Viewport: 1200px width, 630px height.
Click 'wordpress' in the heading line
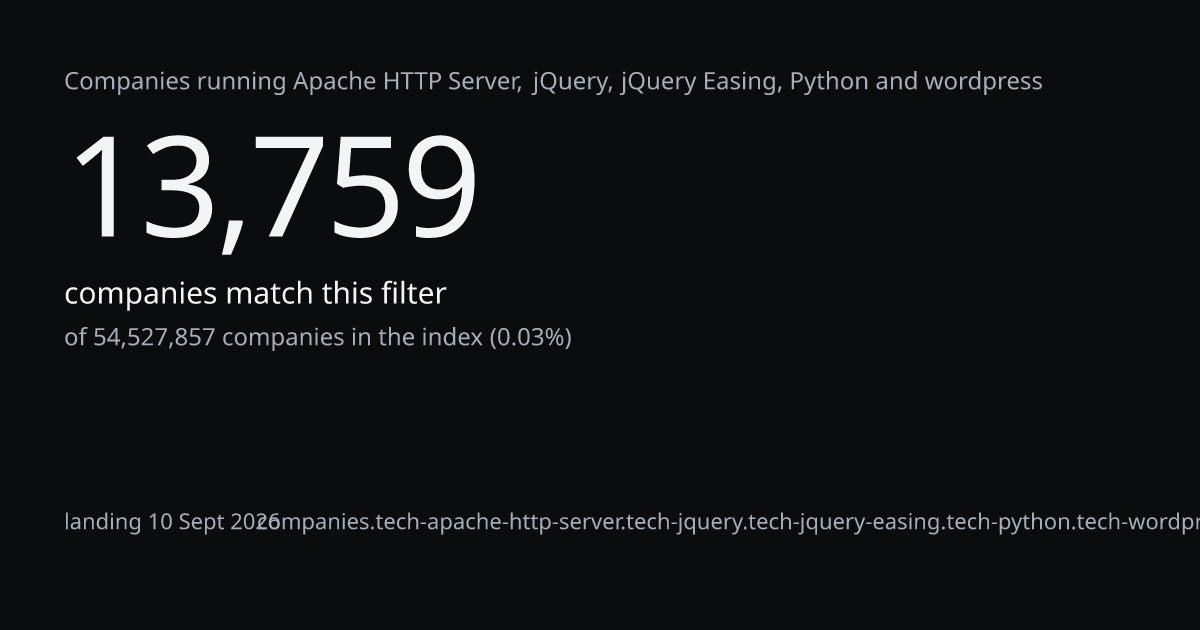[983, 83]
